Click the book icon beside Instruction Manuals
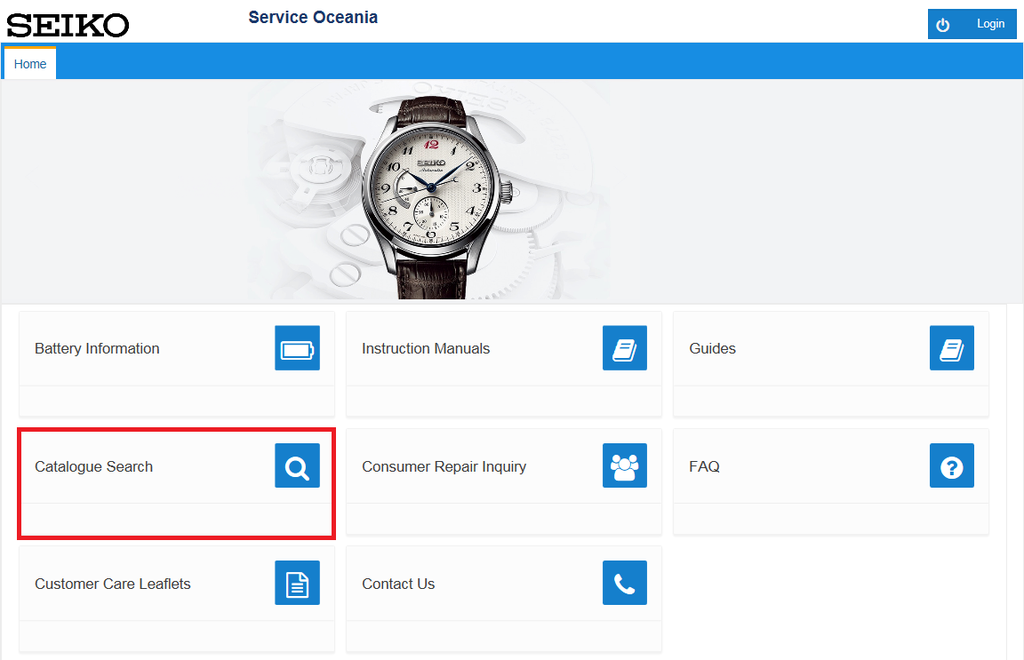The width and height of the screenshot is (1024, 660). point(624,349)
